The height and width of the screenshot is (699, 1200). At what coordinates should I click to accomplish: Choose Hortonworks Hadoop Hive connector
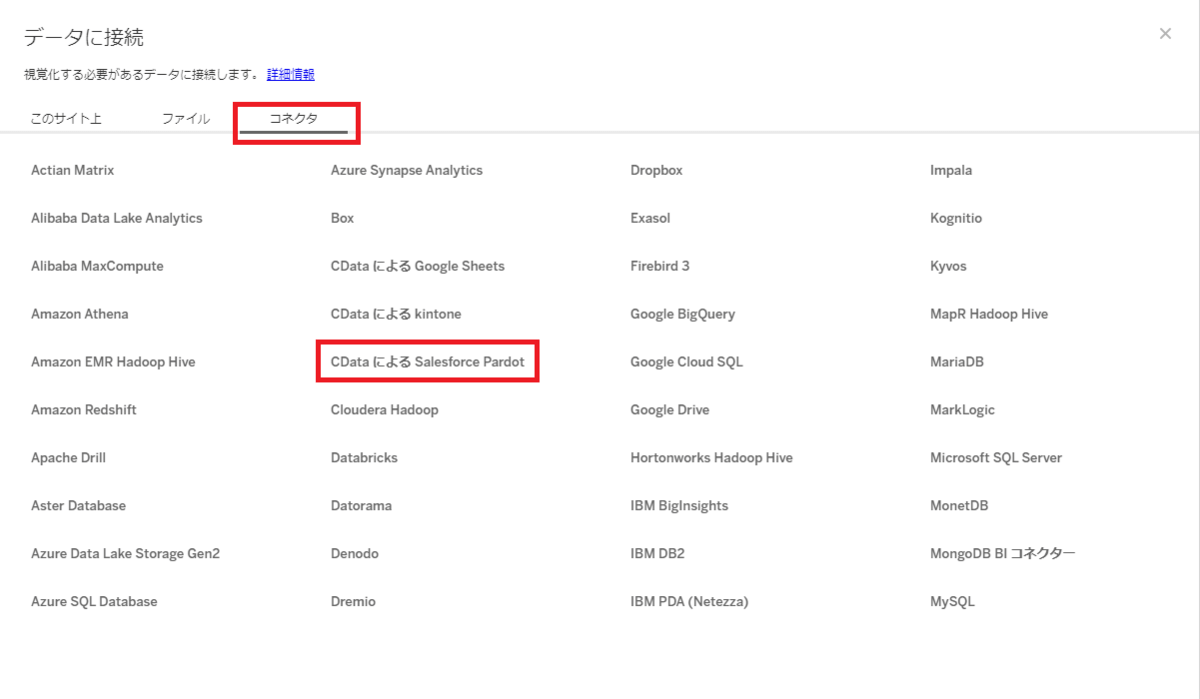pos(712,458)
